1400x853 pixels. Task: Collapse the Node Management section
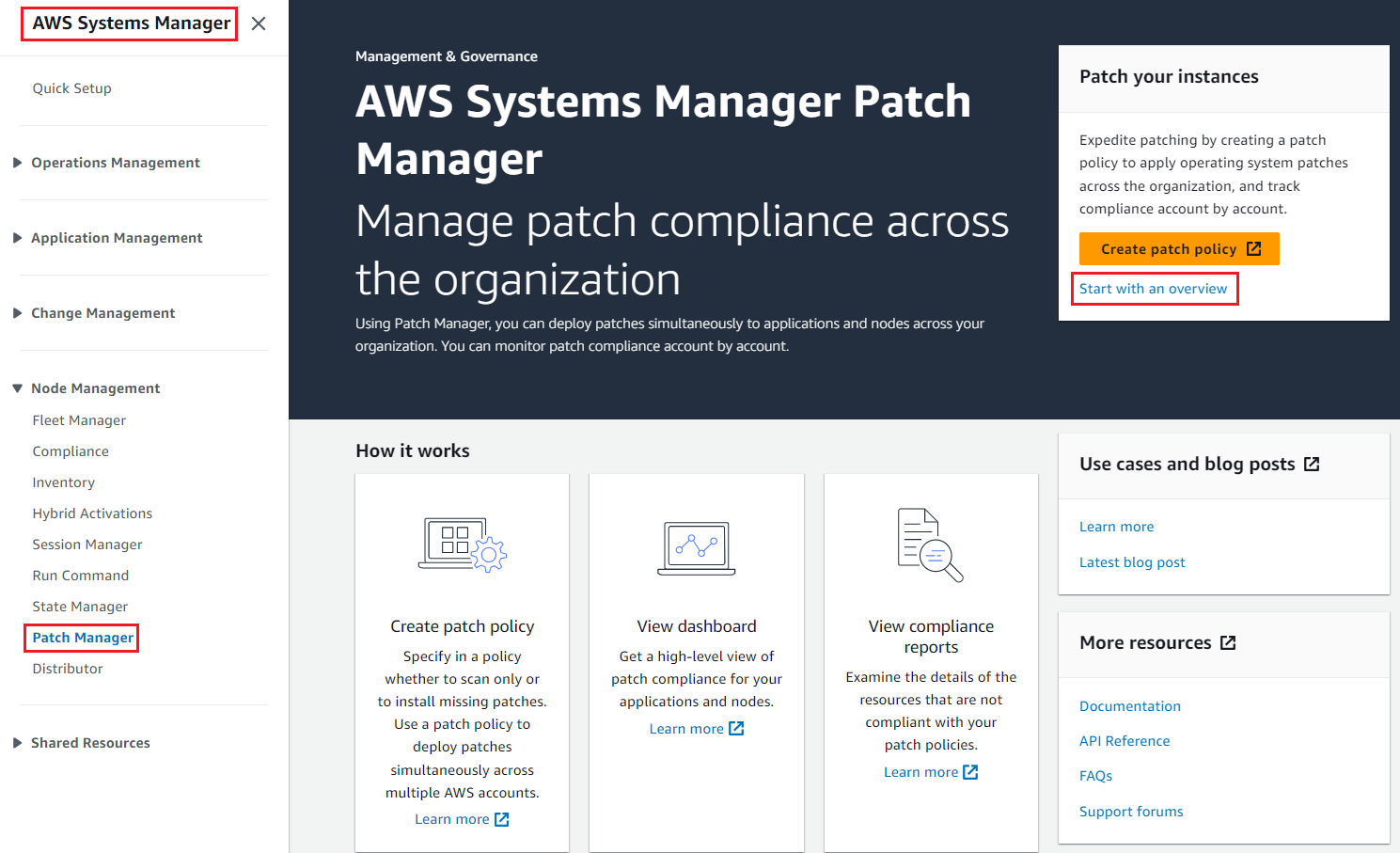[18, 388]
